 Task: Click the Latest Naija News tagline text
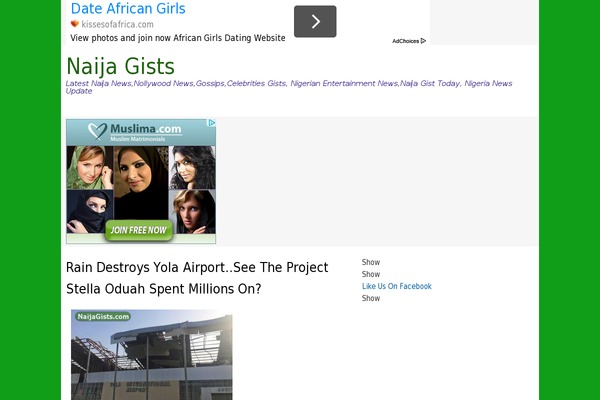point(289,87)
